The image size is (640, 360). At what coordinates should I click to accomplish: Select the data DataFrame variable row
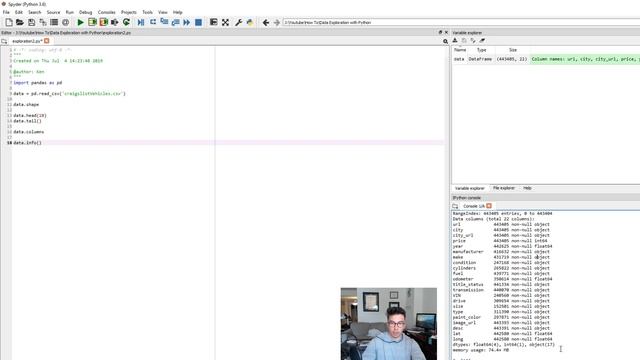point(546,59)
